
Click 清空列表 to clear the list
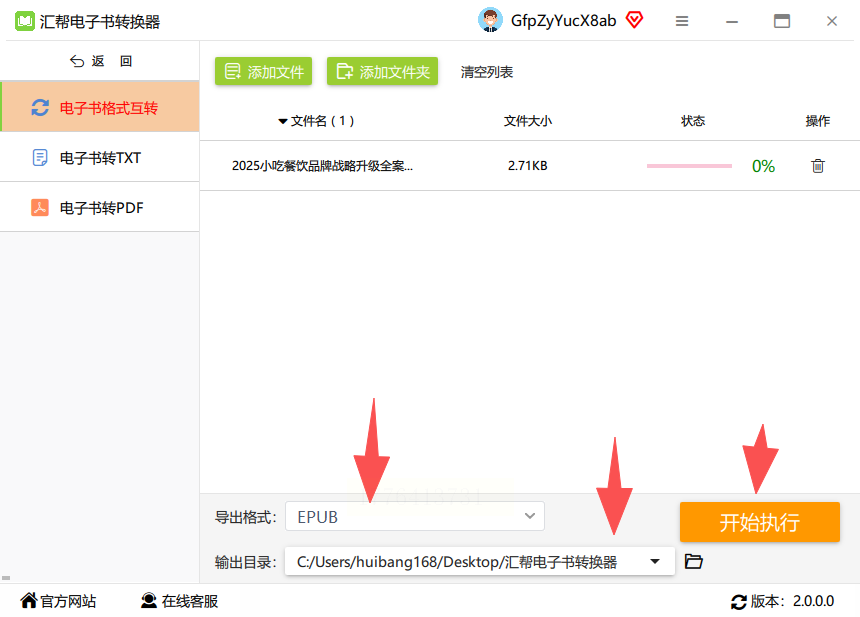486,72
